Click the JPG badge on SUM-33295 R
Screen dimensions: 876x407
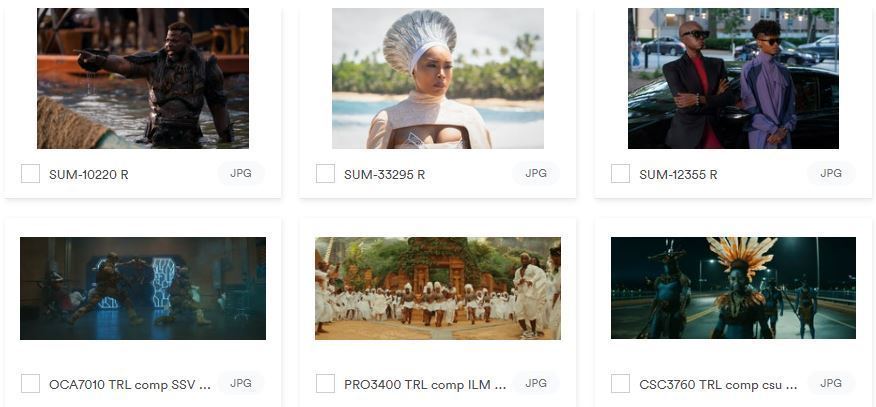536,174
